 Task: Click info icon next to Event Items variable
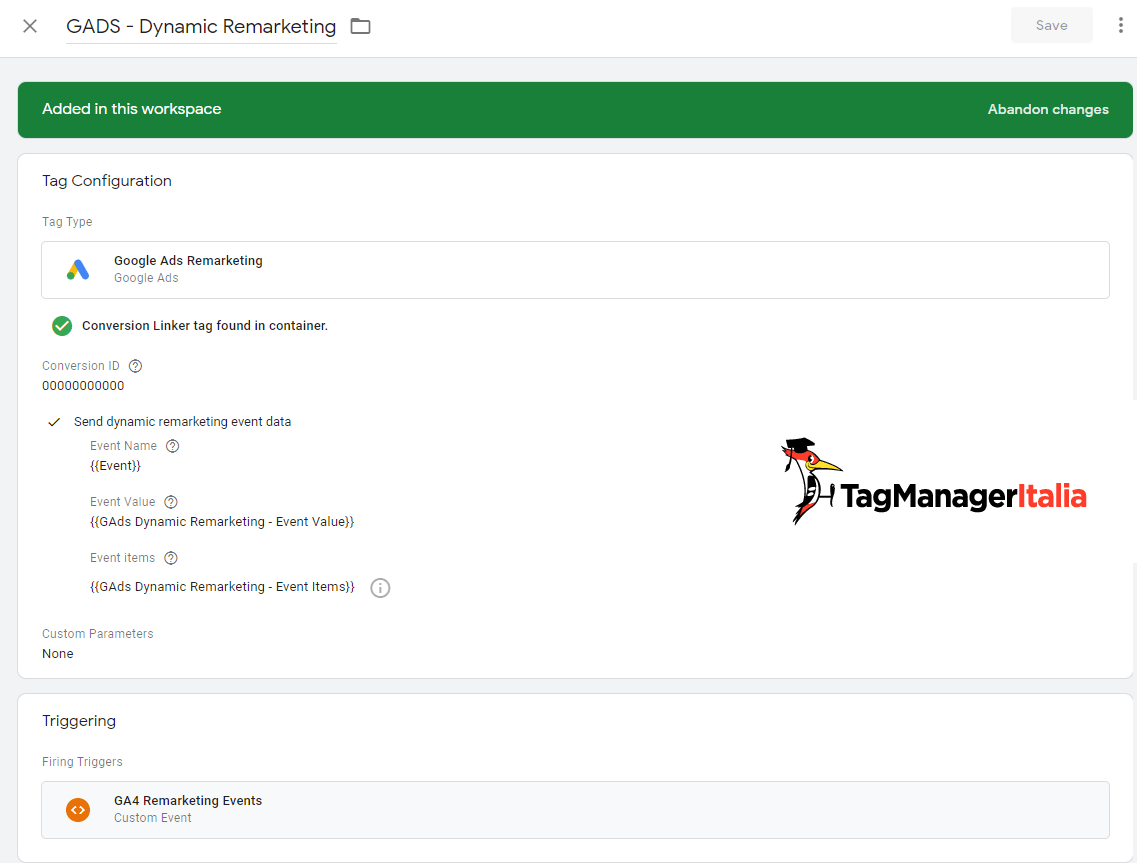[x=380, y=588]
